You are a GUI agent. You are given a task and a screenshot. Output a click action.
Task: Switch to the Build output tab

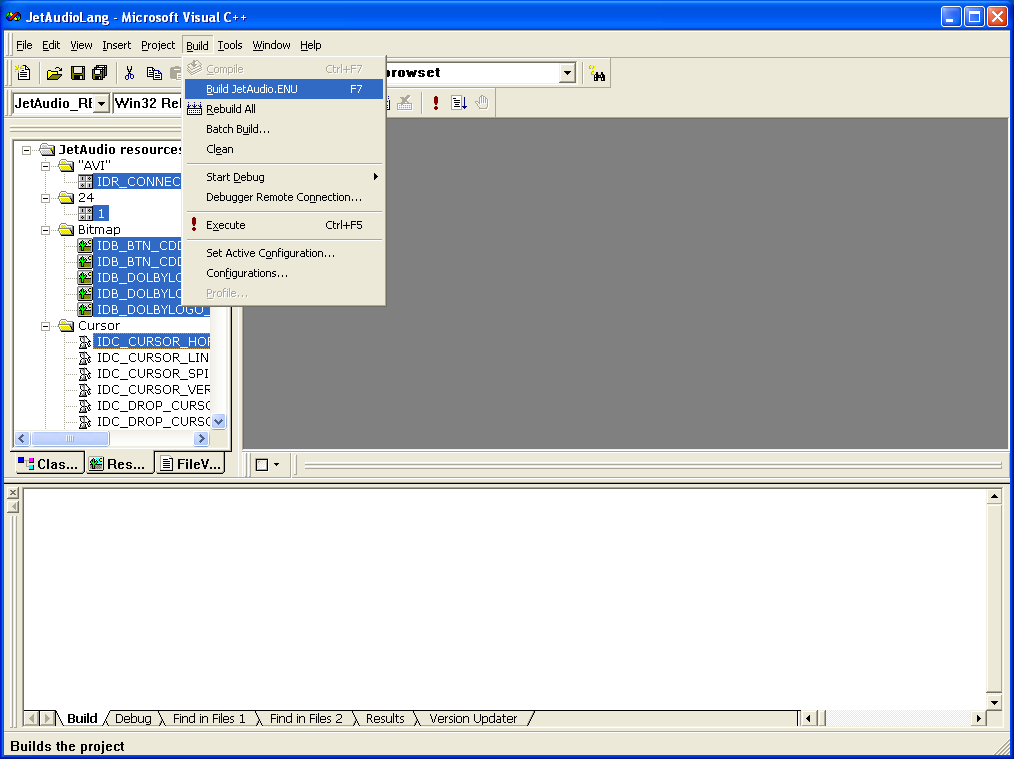(82, 718)
